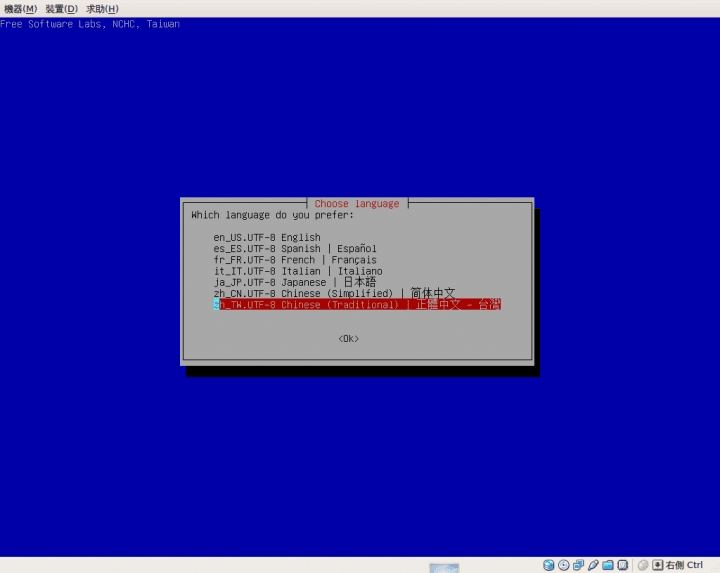Select zh_CN.UTF-8 Chinese Simplified option
Image resolution: width=720 pixels, height=573 pixels.
point(333,293)
